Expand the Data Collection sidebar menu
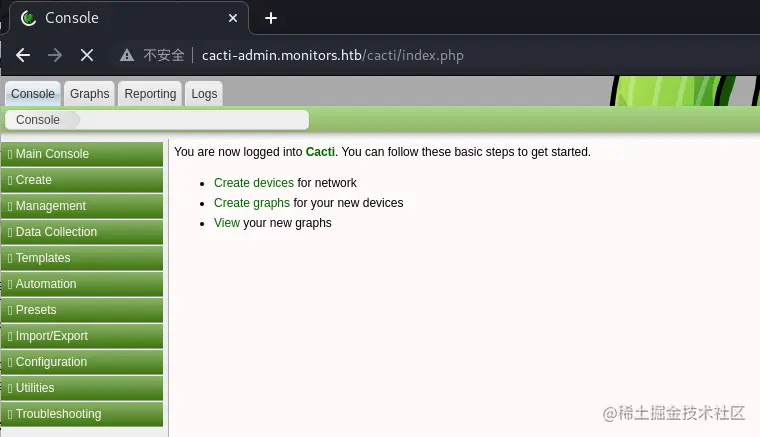The image size is (760, 437). [82, 232]
